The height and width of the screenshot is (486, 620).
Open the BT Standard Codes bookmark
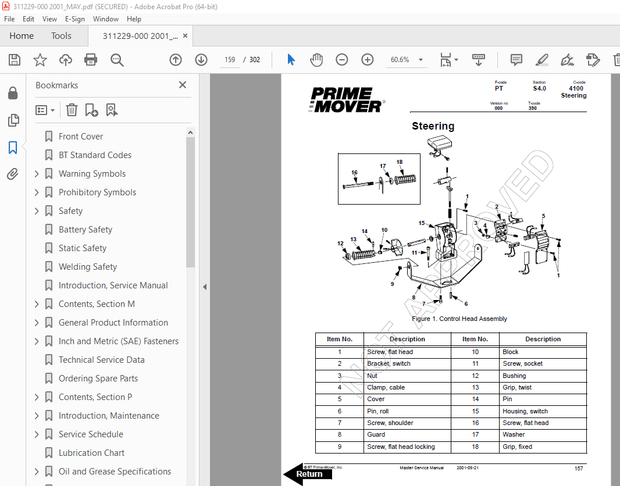[95, 155]
